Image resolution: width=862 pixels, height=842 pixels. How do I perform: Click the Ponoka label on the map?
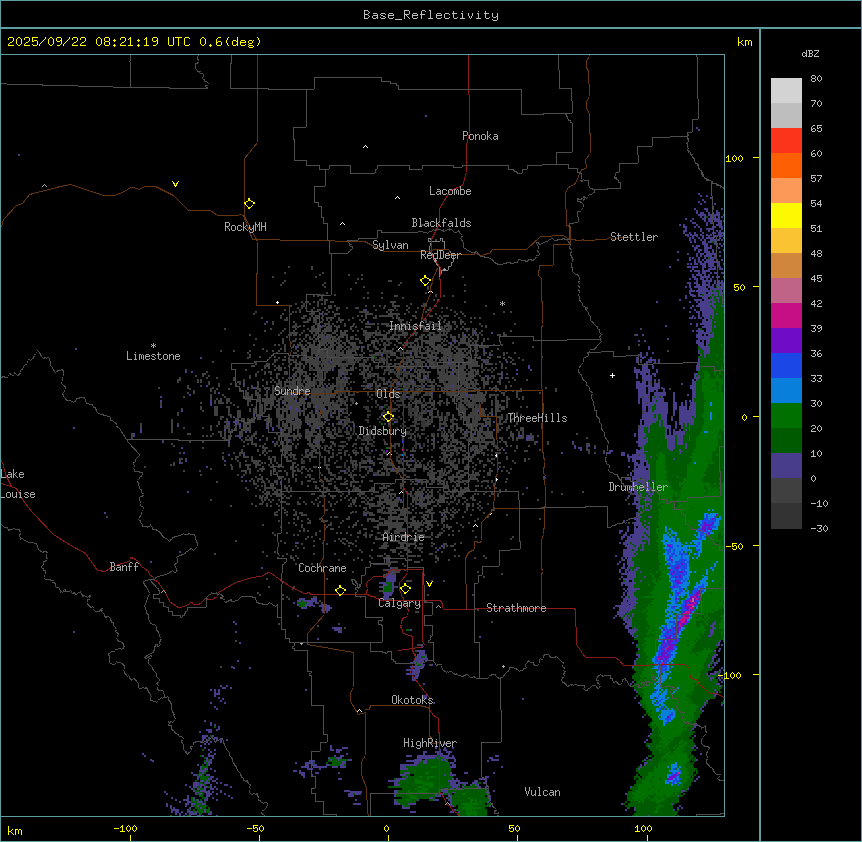[x=480, y=136]
